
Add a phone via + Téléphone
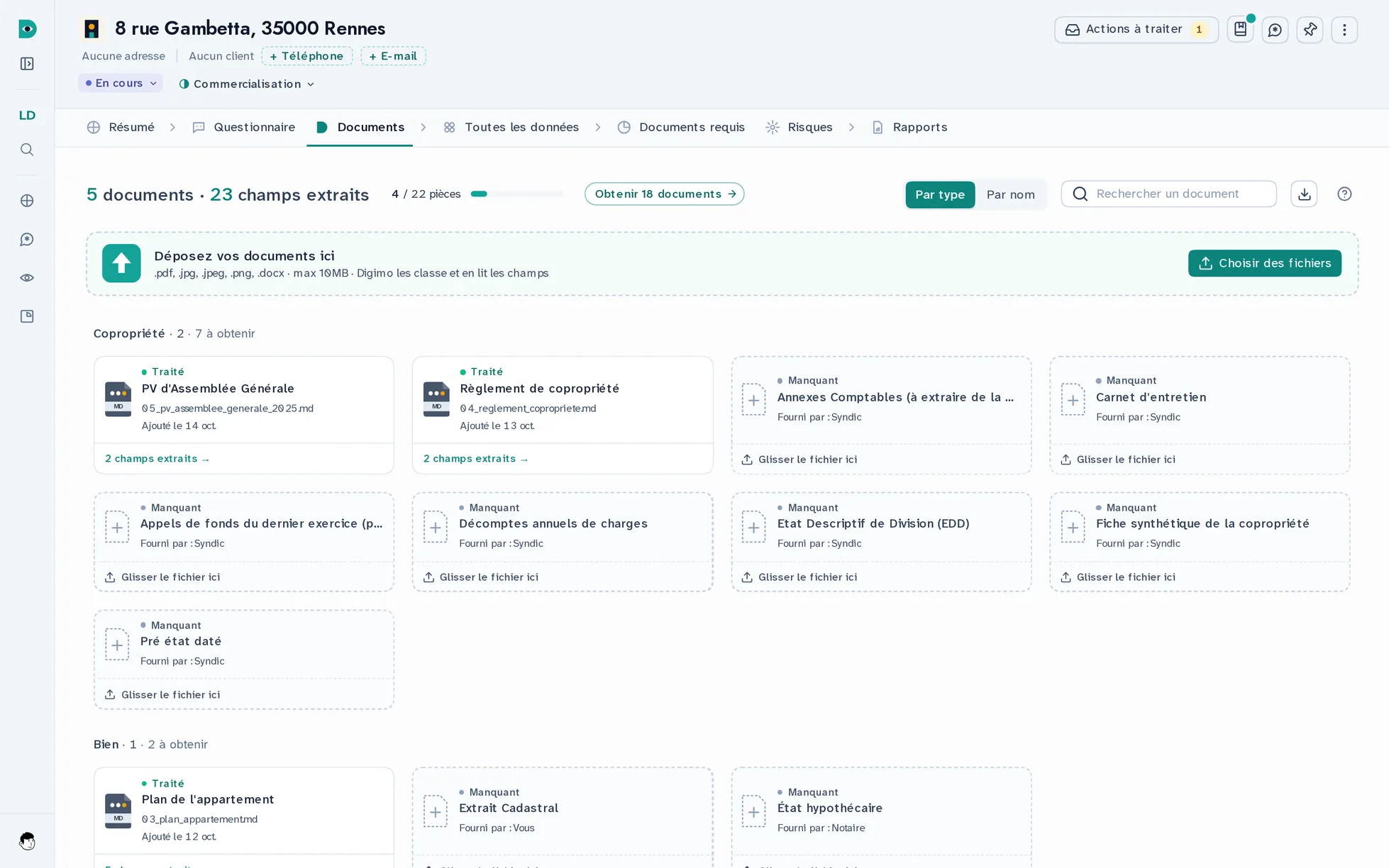click(307, 56)
